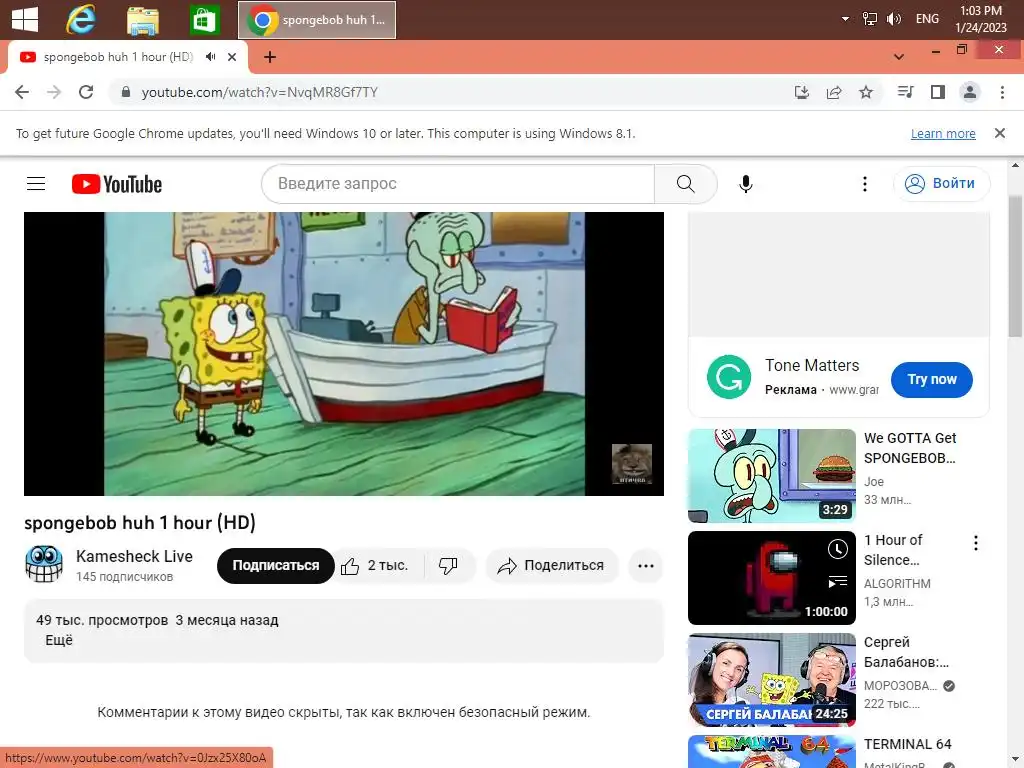Open the Chrome profile menu
Viewport: 1024px width, 768px height.
click(970, 92)
